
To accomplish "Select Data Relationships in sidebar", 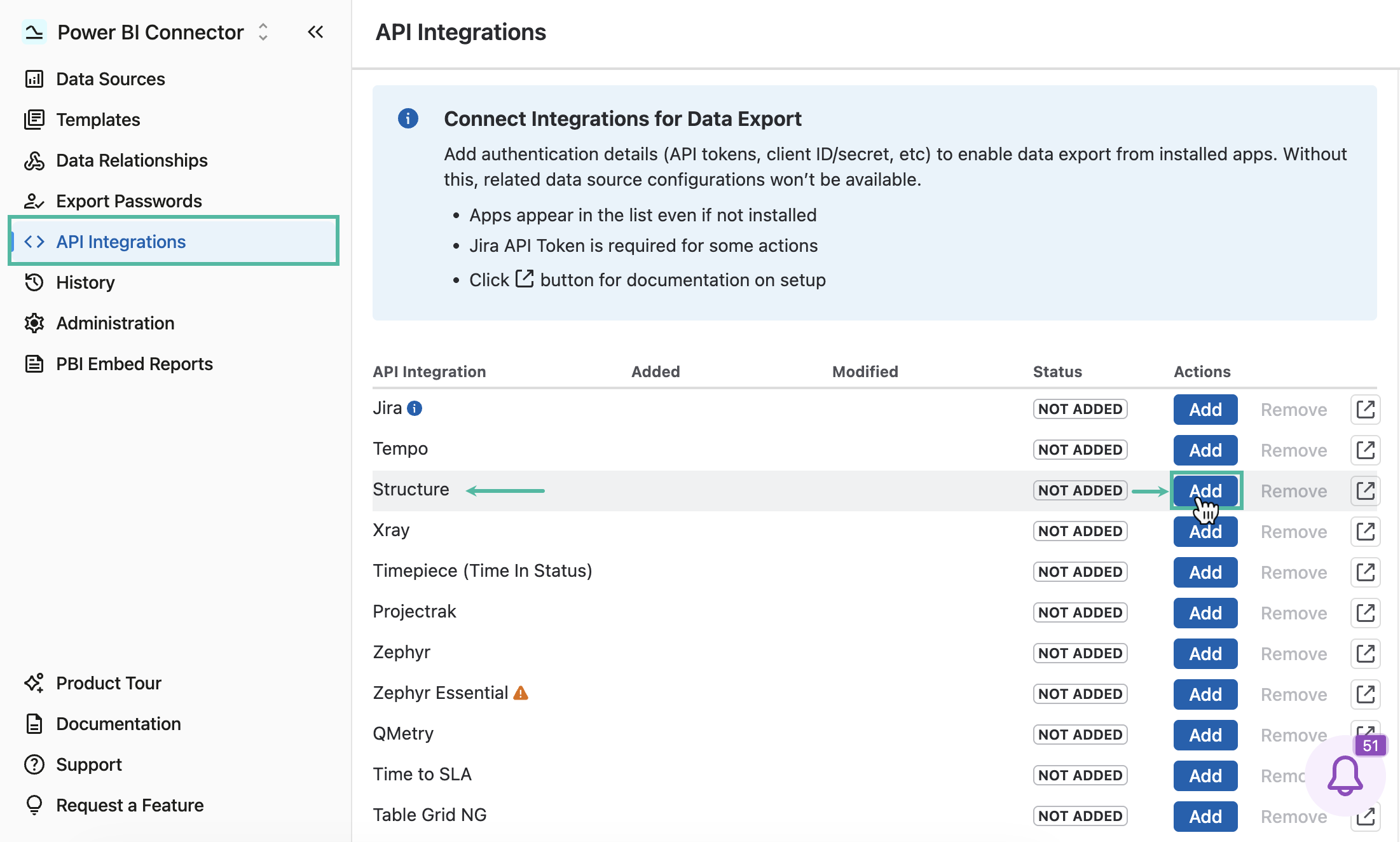I will [x=132, y=160].
